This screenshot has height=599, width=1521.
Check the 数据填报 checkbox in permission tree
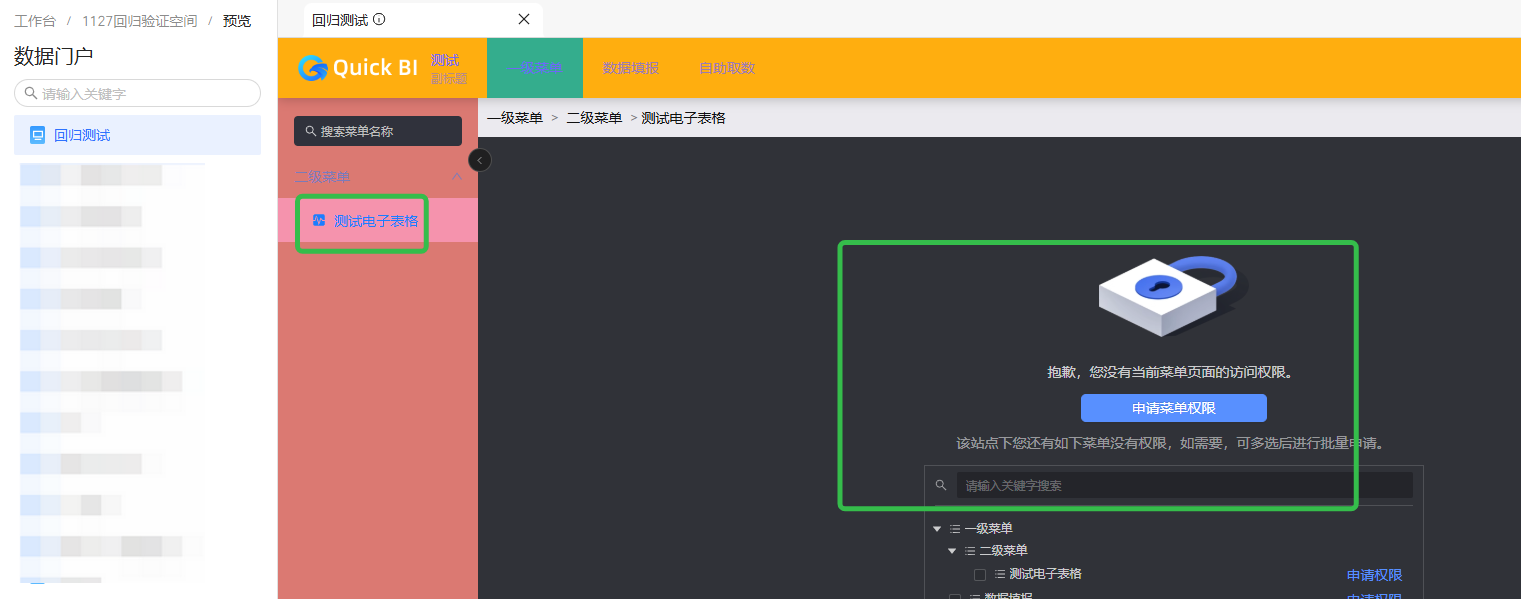(955, 597)
